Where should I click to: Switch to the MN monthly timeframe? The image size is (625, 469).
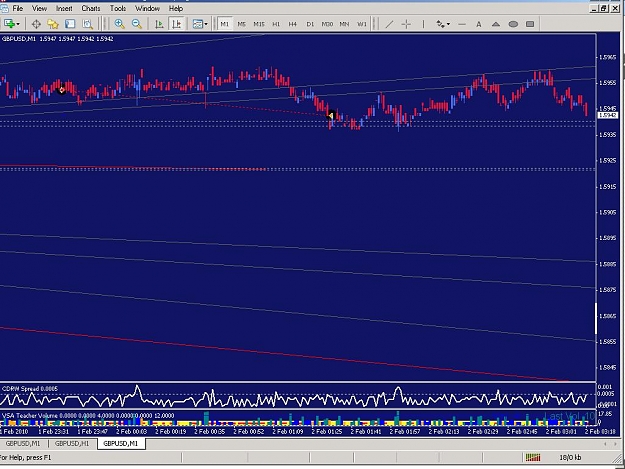344,24
